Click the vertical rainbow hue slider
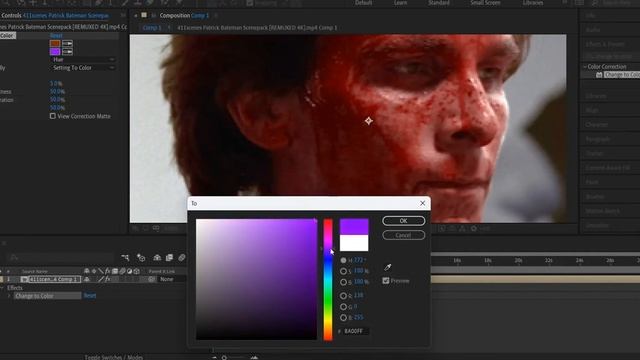Viewport: 640px width, 360px height. coord(328,280)
